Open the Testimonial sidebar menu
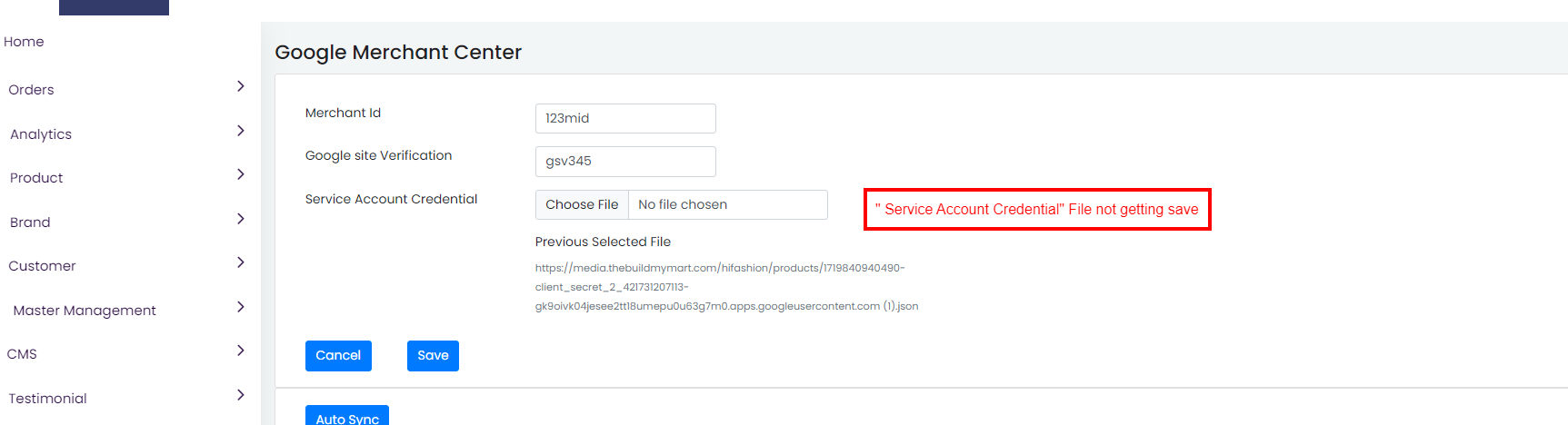The height and width of the screenshot is (425, 1568). coord(47,399)
